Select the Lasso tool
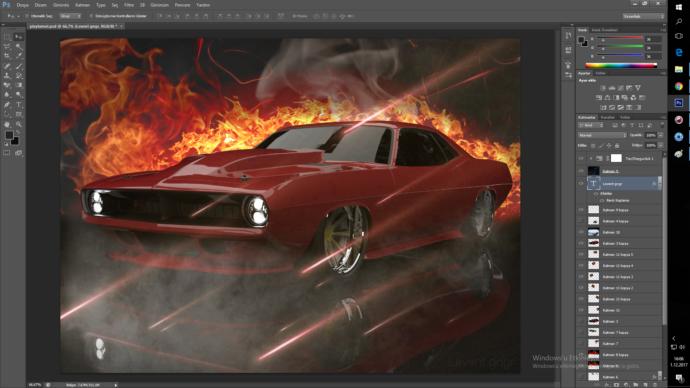 (7, 46)
